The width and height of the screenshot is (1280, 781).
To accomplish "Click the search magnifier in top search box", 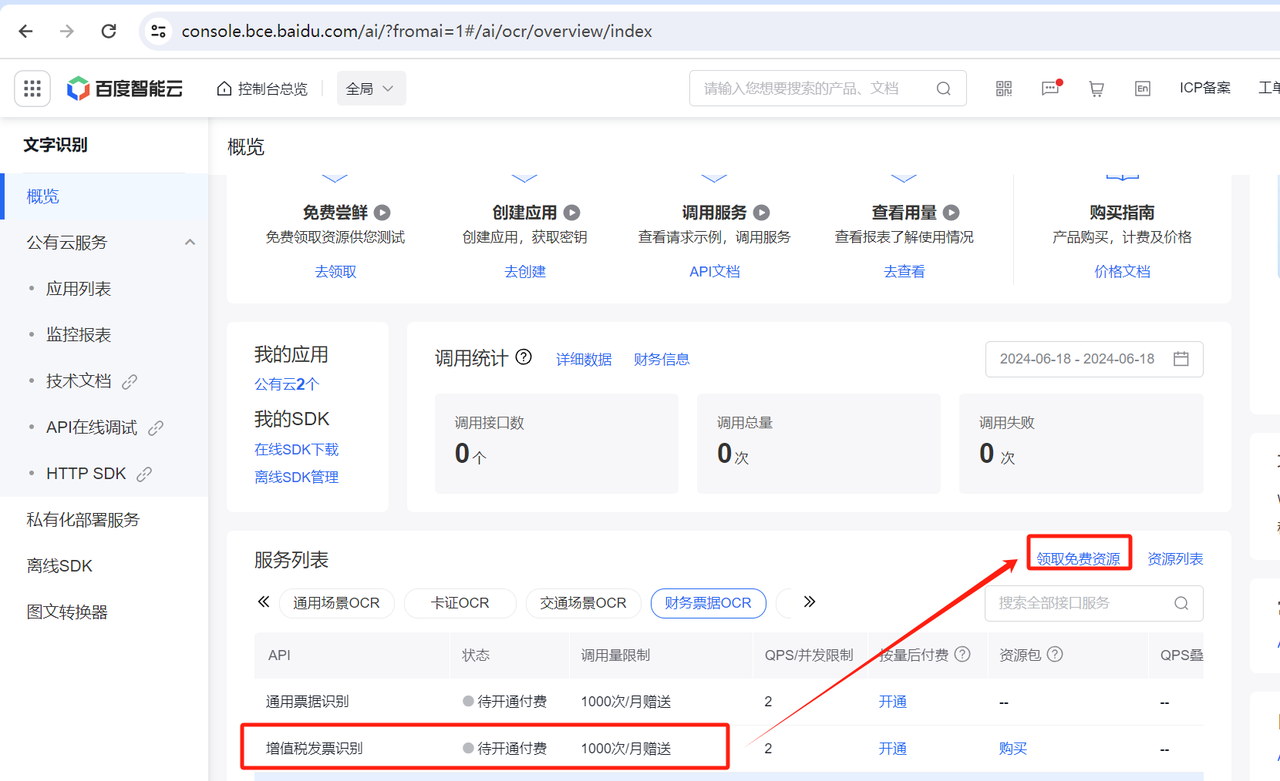I will (x=943, y=89).
